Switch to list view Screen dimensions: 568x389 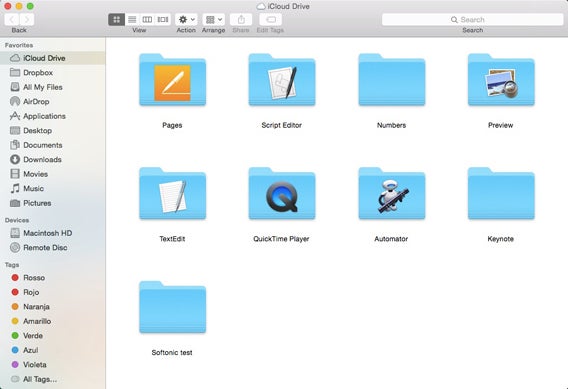click(x=132, y=20)
